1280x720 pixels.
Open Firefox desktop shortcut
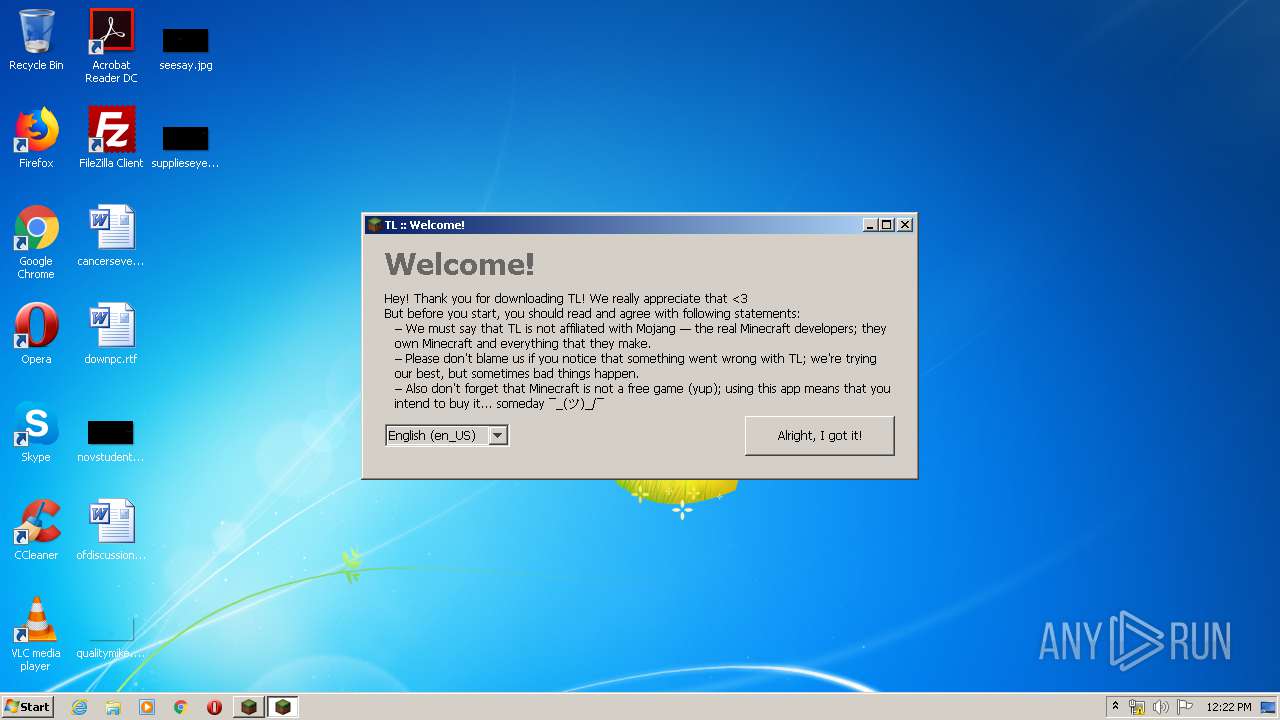coord(36,138)
